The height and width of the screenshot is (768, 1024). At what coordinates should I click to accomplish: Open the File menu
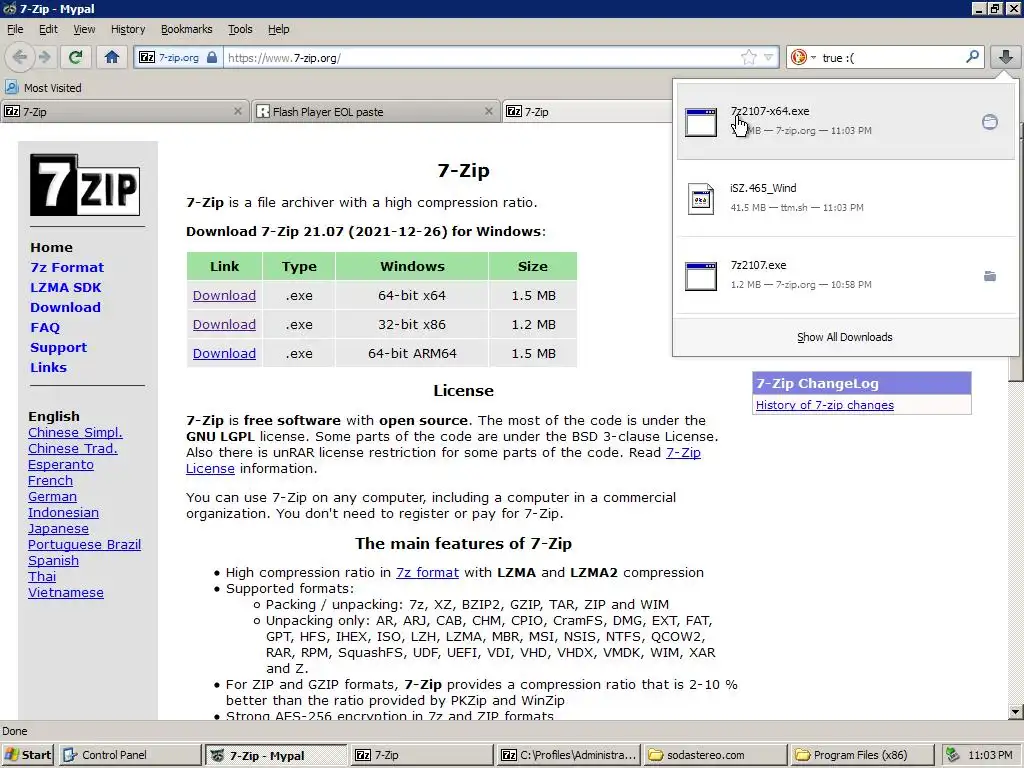pyautogui.click(x=15, y=29)
